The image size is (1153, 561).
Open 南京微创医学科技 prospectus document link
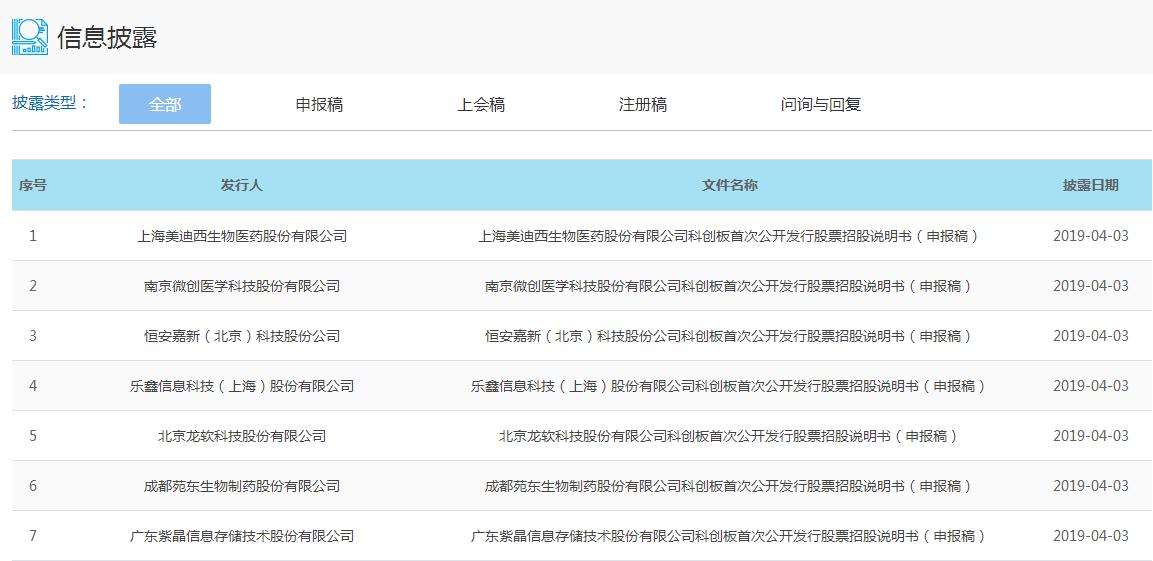click(728, 286)
